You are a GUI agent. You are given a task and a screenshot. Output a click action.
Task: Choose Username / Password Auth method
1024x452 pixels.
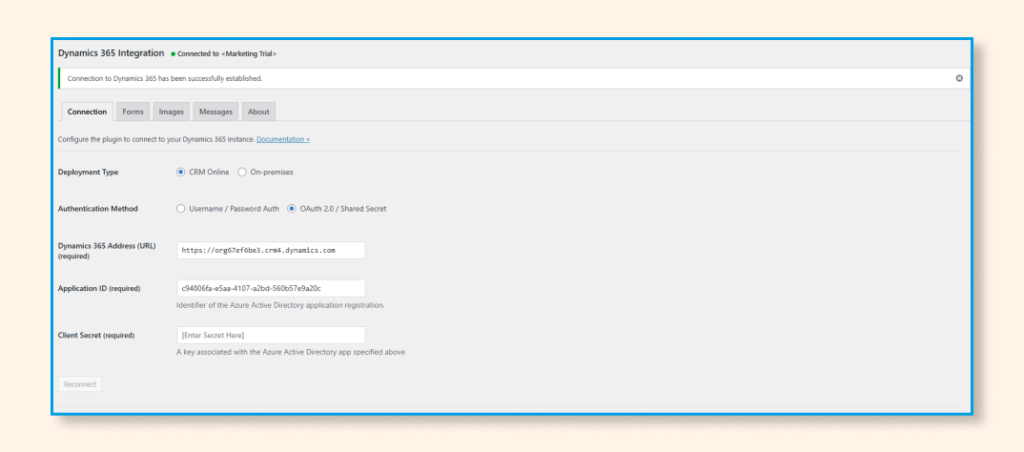coord(181,209)
